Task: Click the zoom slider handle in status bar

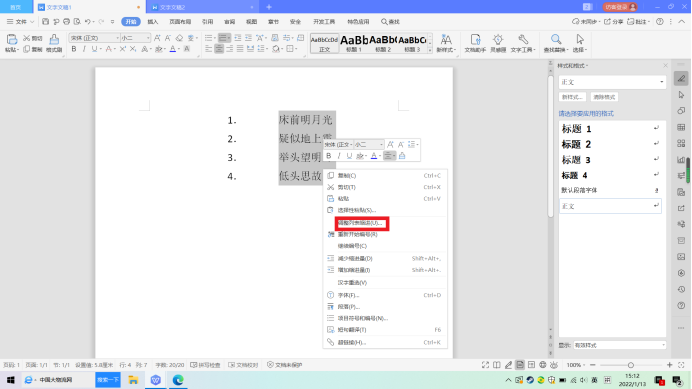Action: click(x=631, y=365)
